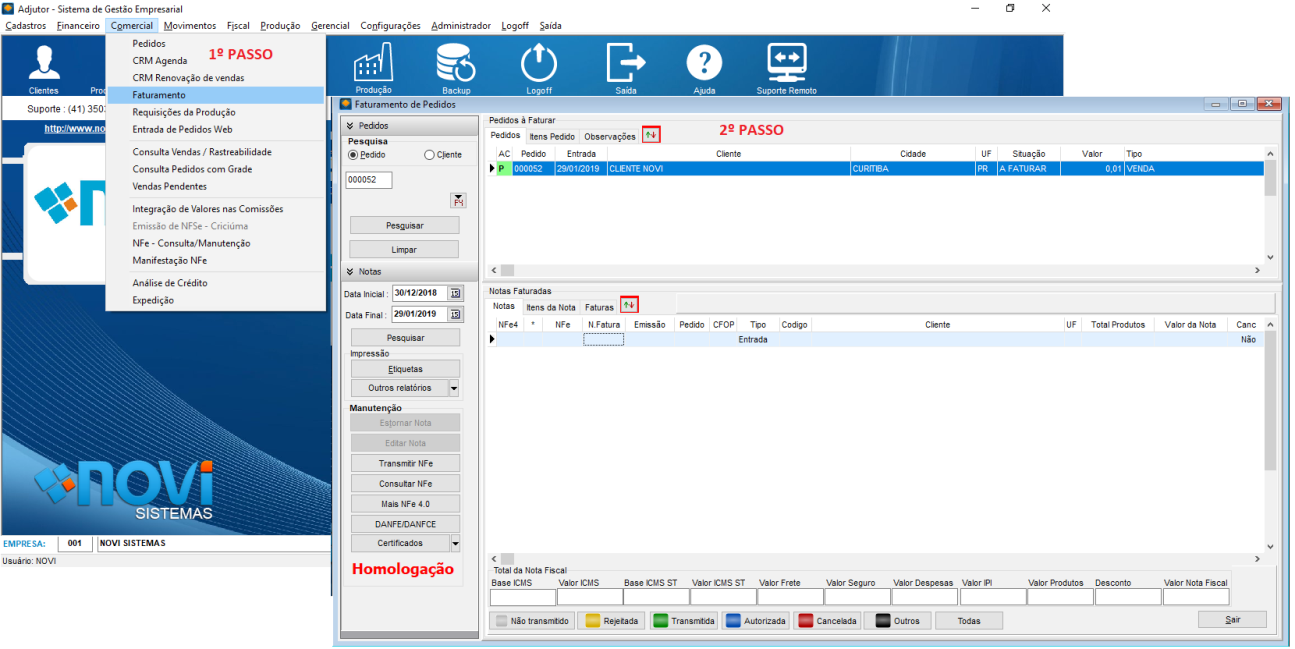Click sort arrows icon in Notas Faturadas
The image size is (1295, 649).
pos(629,305)
